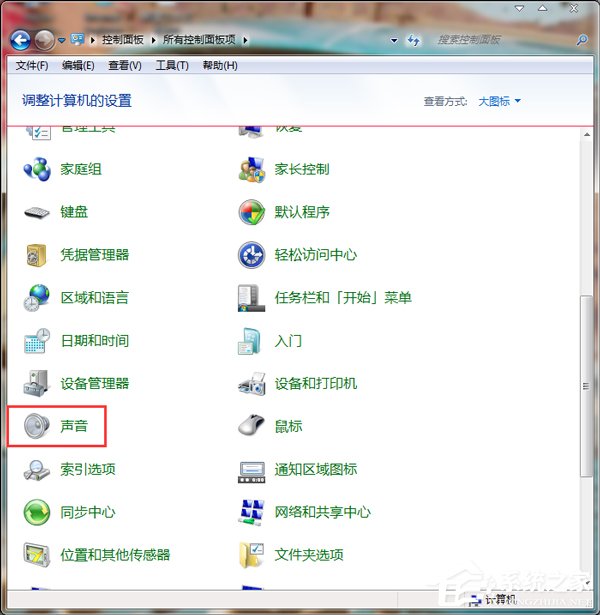Open the 工具(T) menu
The height and width of the screenshot is (615, 600).
click(172, 66)
